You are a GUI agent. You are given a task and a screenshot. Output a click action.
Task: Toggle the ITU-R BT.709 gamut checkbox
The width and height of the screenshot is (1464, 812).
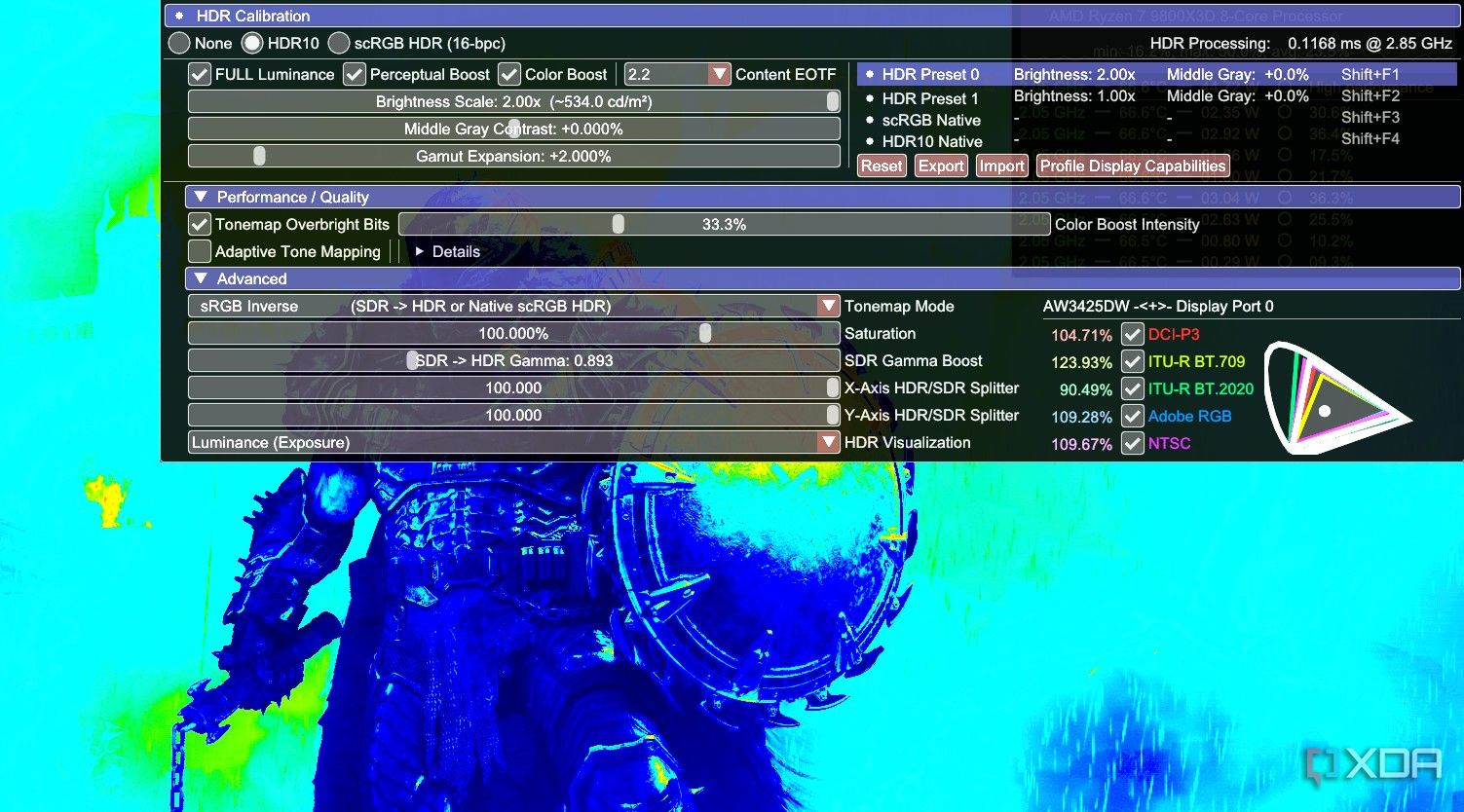[x=1132, y=361]
